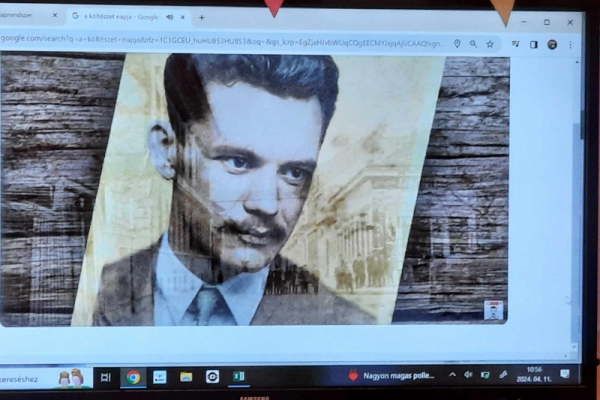Viewport: 600px width, 400px height.
Task: Expand hidden system tray icons
Action: point(452,375)
